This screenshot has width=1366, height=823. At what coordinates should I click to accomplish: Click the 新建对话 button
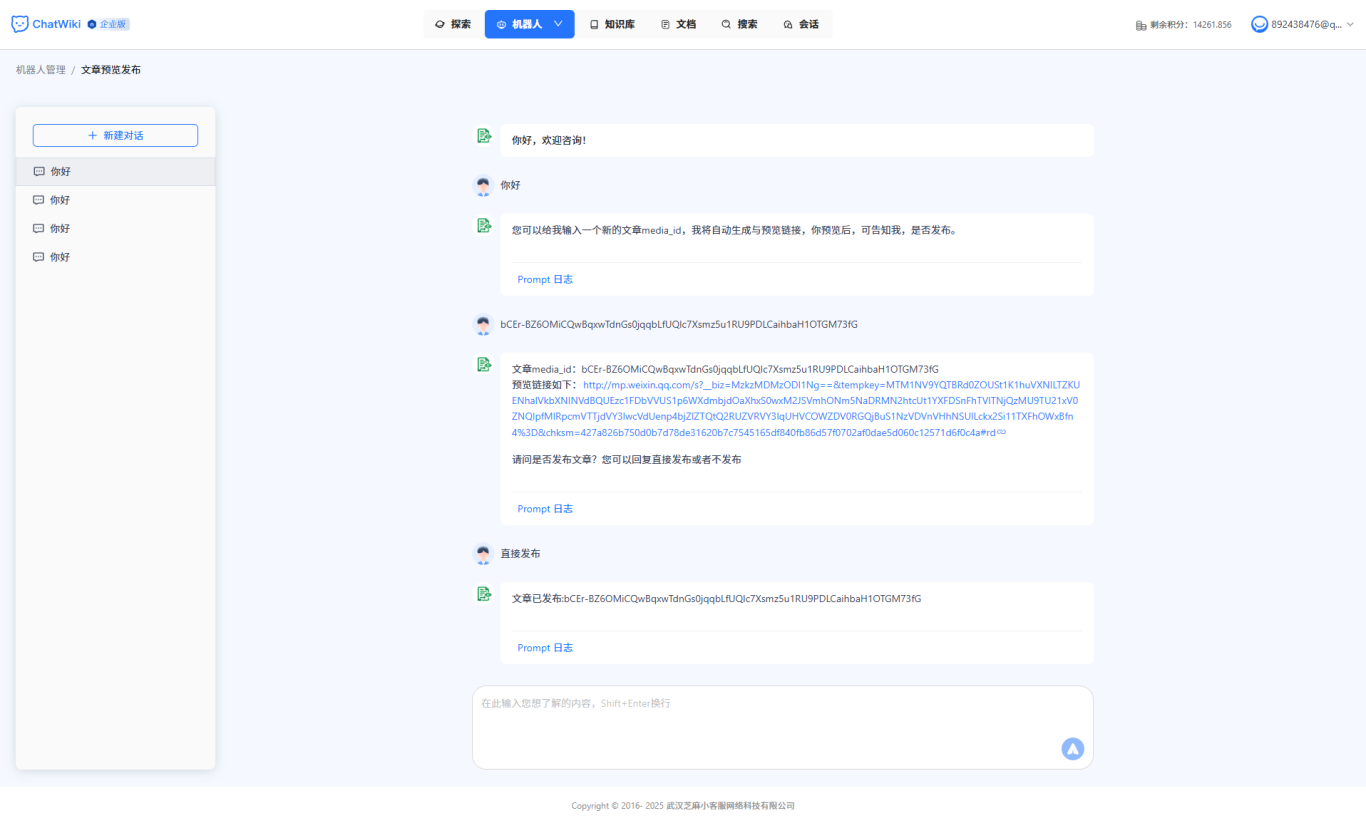click(x=115, y=134)
